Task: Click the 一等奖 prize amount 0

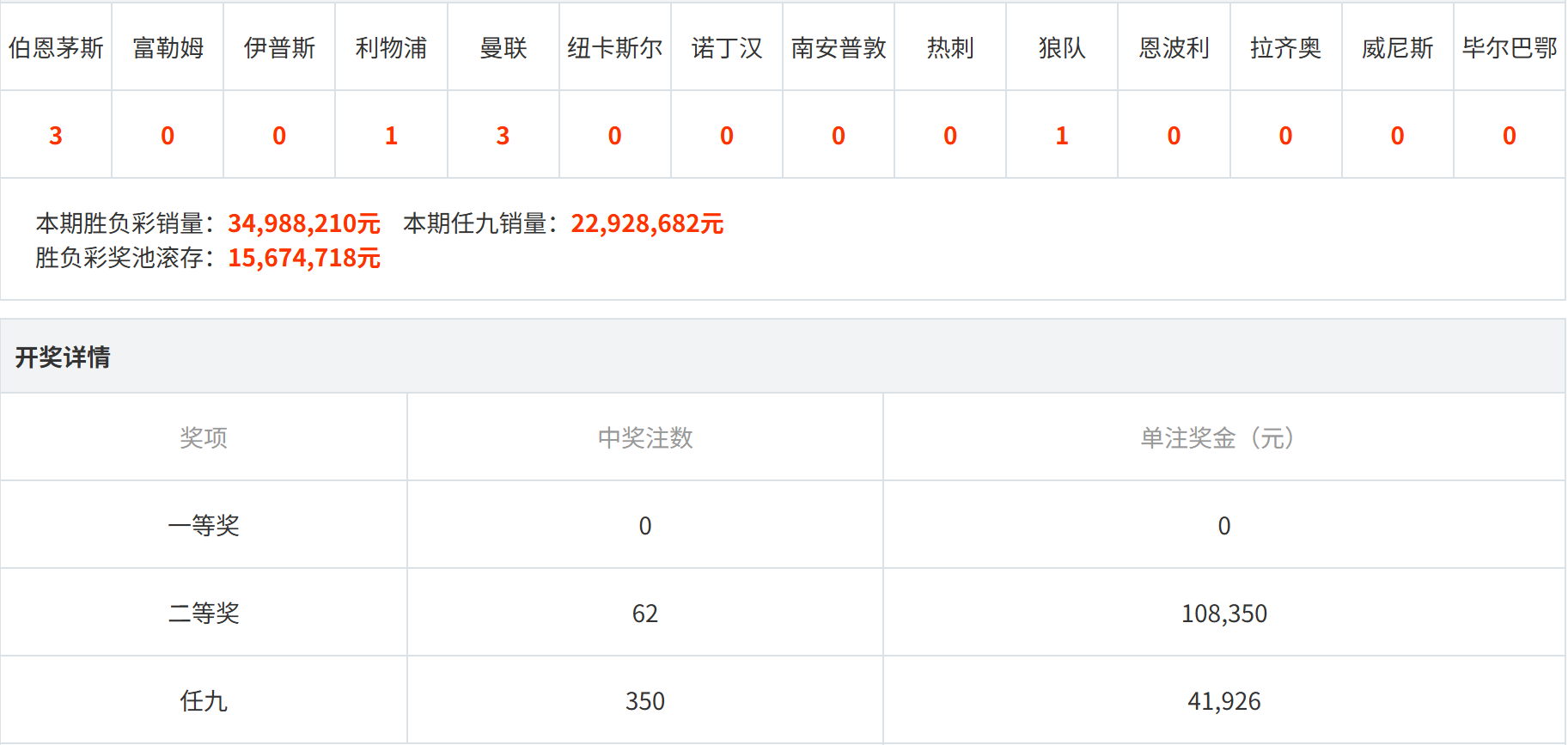Action: 1224,526
